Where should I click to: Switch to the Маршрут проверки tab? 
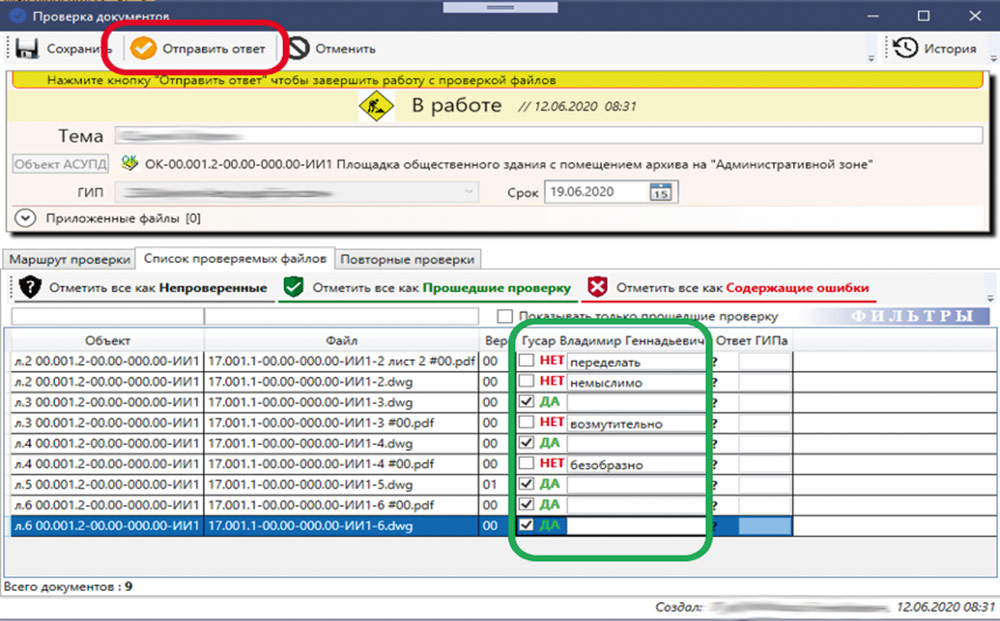click(x=69, y=259)
